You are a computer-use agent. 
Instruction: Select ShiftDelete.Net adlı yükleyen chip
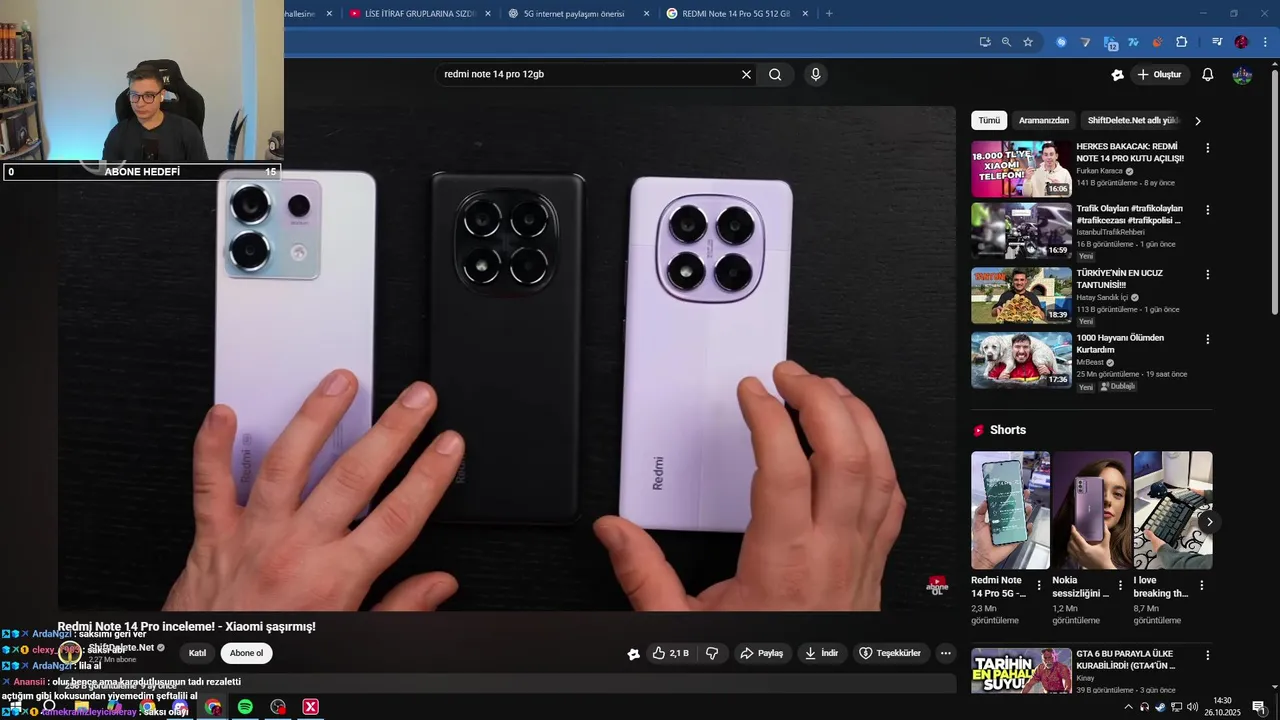click(1133, 120)
